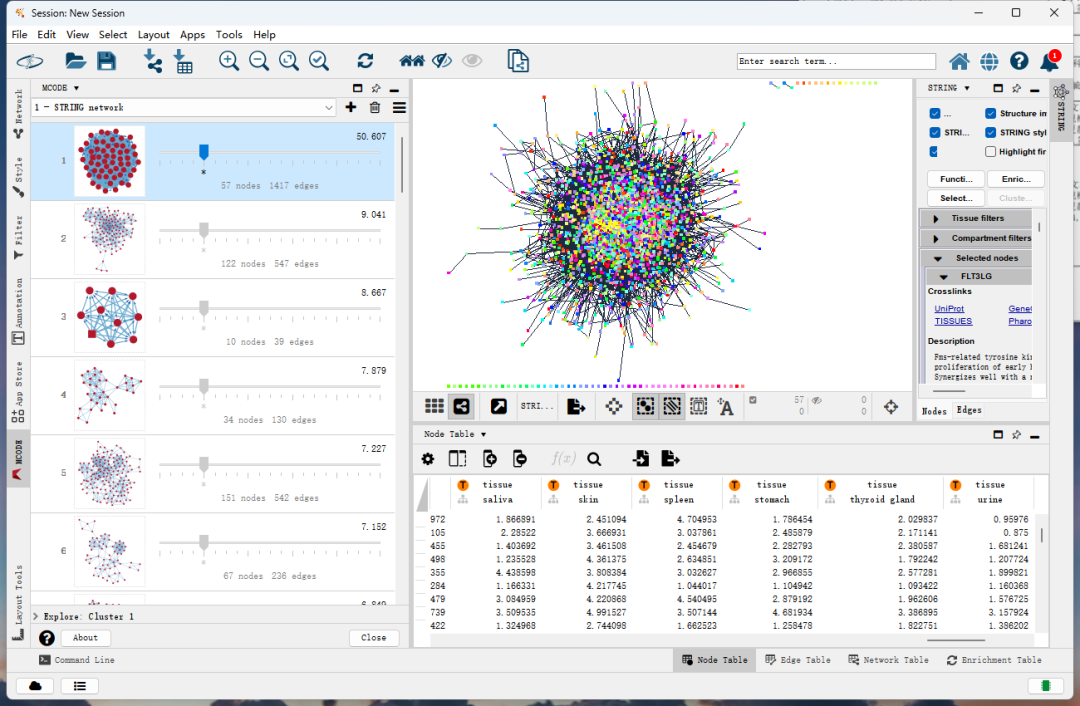Open the Cytoscape home icon
Viewport: 1080px width, 706px height.
click(x=959, y=61)
